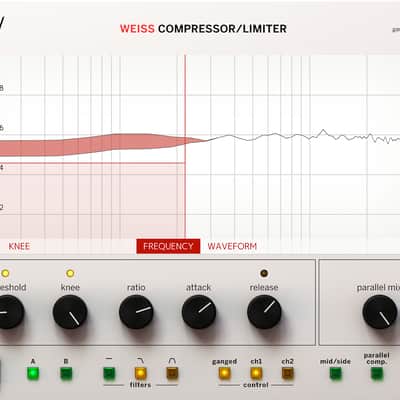400x400 pixels.
Task: Toggle the ch2 control button
Action: tap(288, 374)
